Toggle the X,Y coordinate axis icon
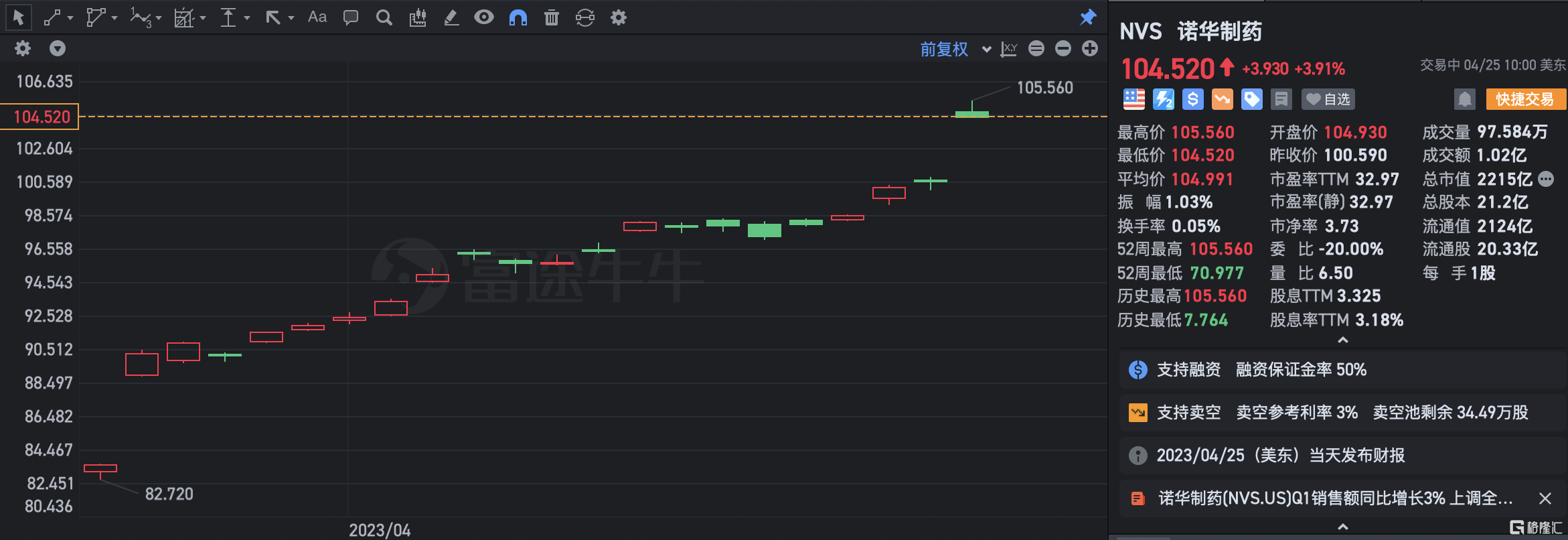The height and width of the screenshot is (540, 1568). (x=1009, y=49)
